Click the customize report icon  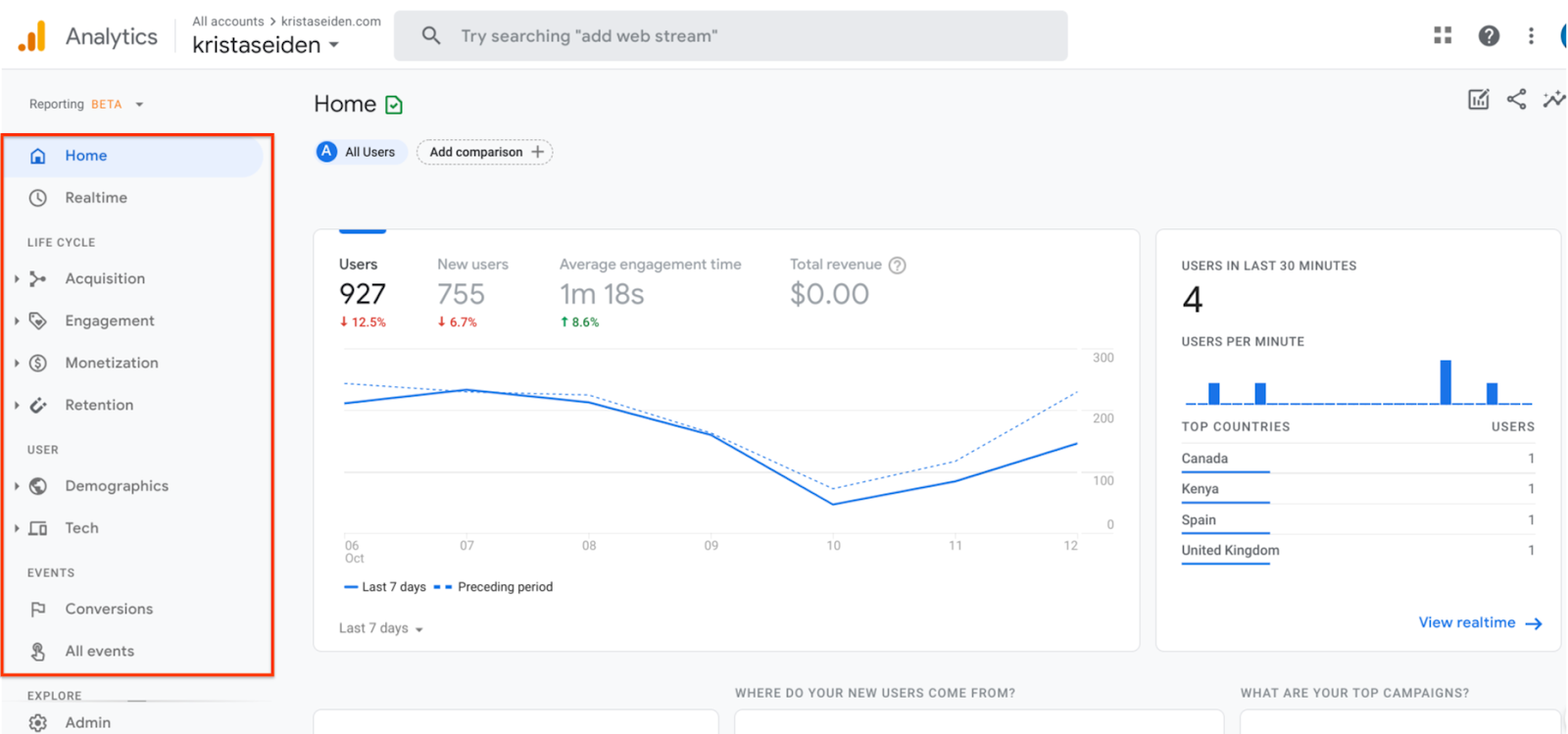pyautogui.click(x=1478, y=99)
